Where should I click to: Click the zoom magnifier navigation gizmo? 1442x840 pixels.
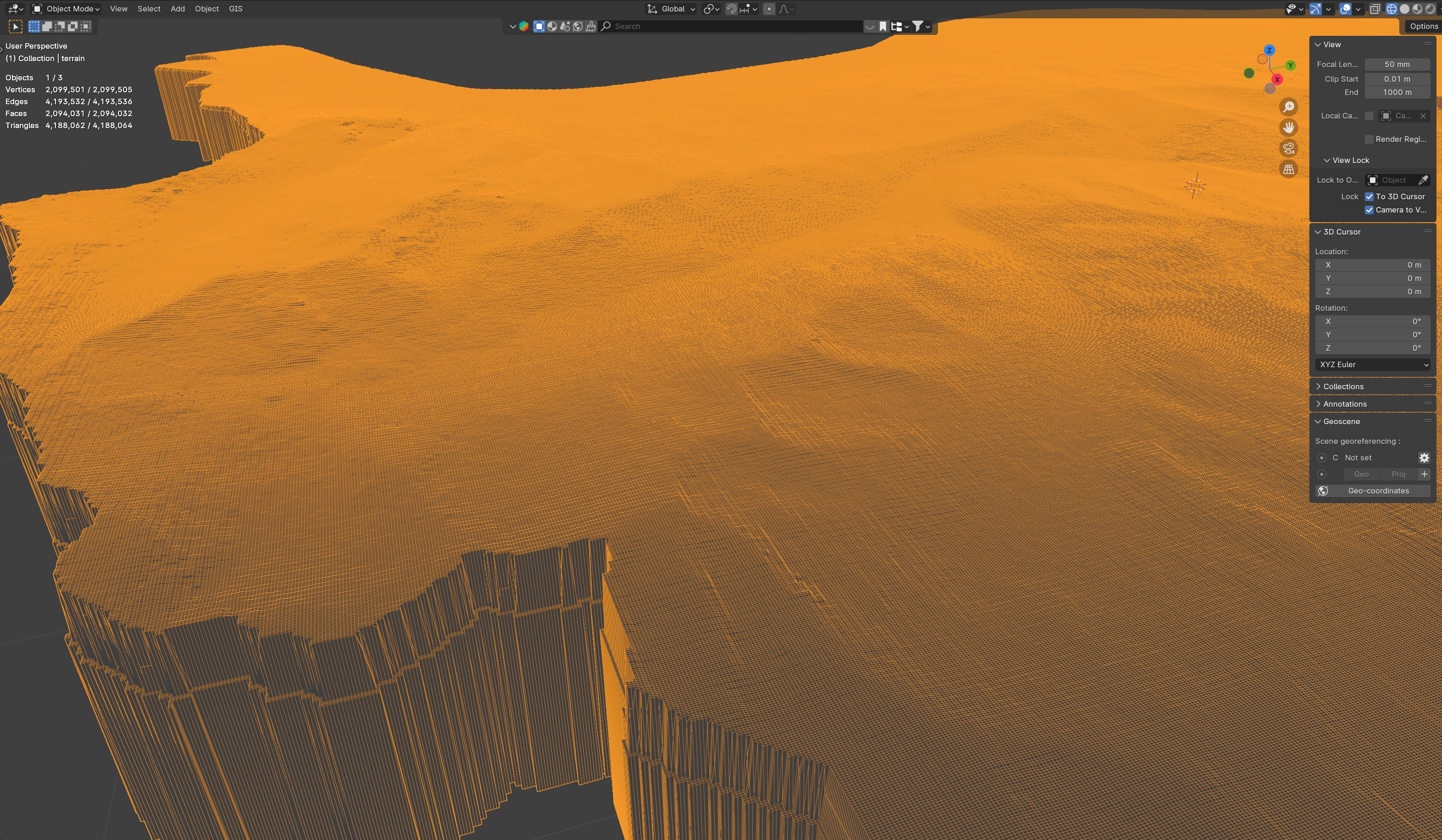click(x=1288, y=107)
